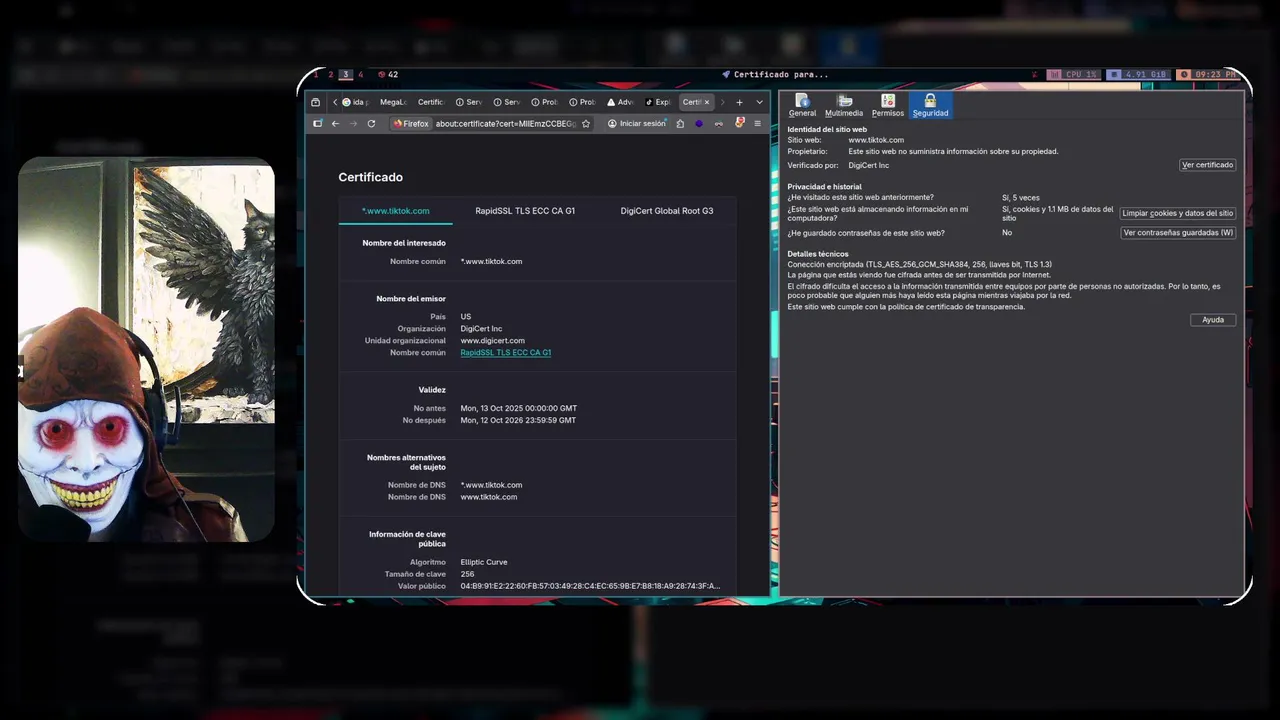
Task: Open the list all tabs chevron
Action: (x=759, y=102)
